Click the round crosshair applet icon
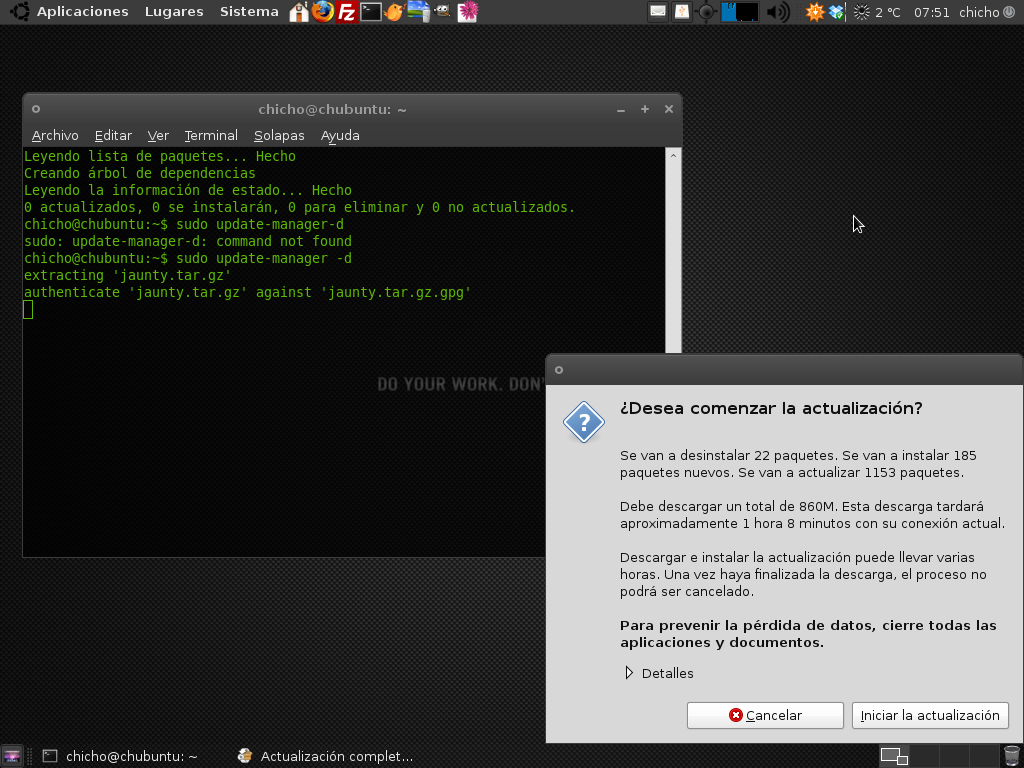This screenshot has height=768, width=1024. [x=705, y=12]
